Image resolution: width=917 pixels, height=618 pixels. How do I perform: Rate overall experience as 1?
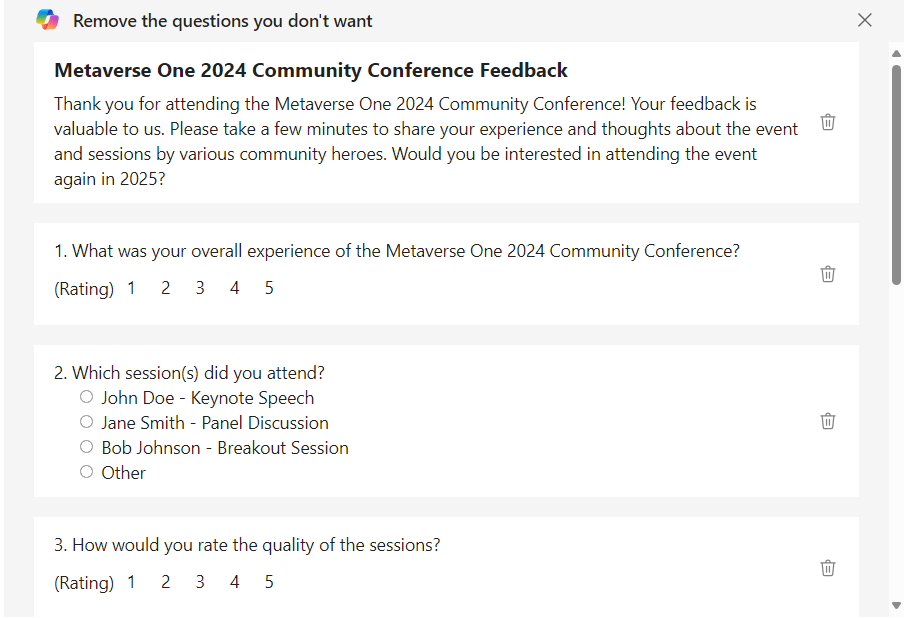(x=131, y=288)
